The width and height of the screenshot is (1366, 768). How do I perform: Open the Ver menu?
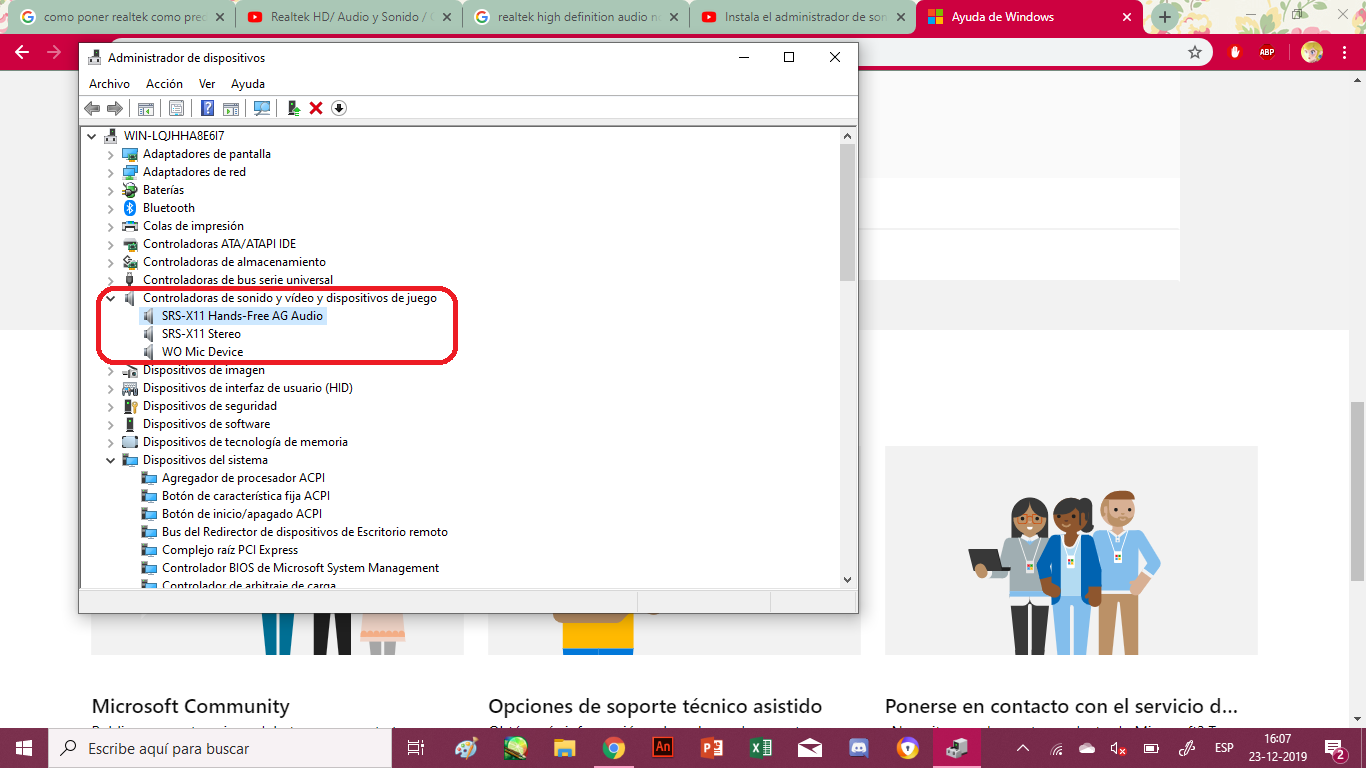[207, 84]
